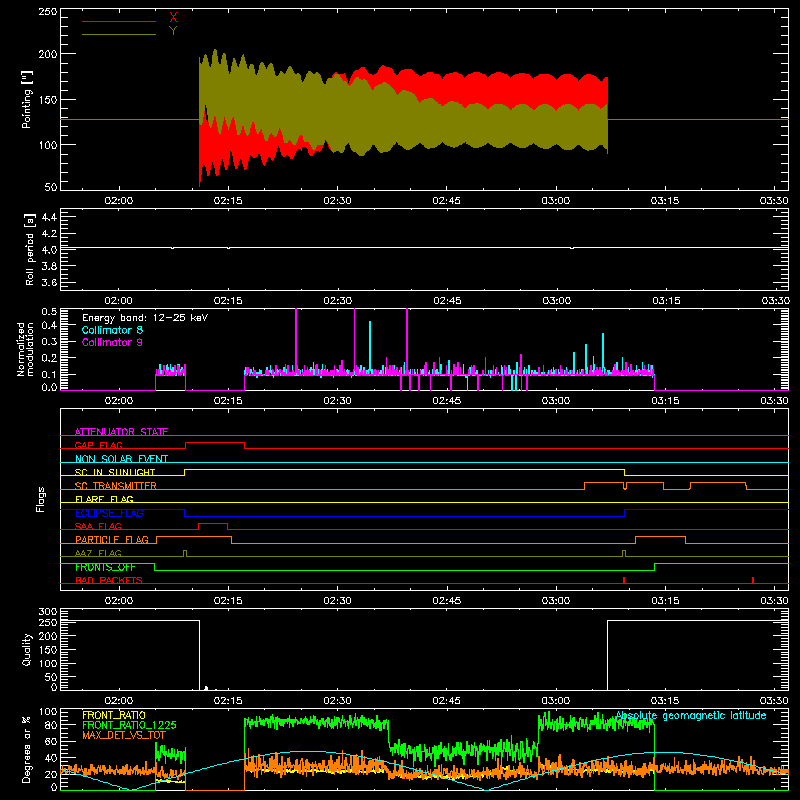The width and height of the screenshot is (800, 800).
Task: Click the 250 tick of the Pointing axis
Action: [x=47, y=11]
